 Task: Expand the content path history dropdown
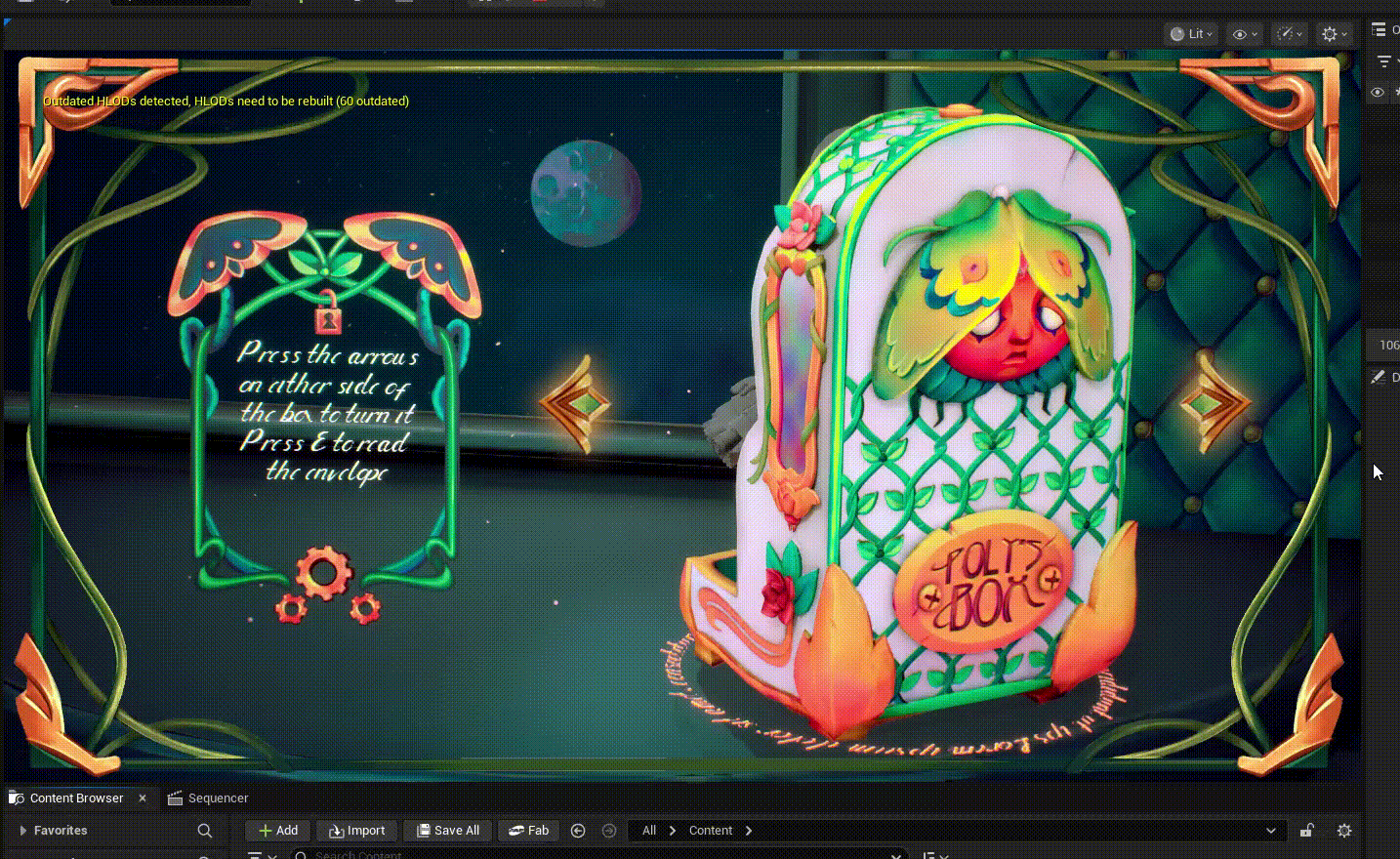point(1270,831)
